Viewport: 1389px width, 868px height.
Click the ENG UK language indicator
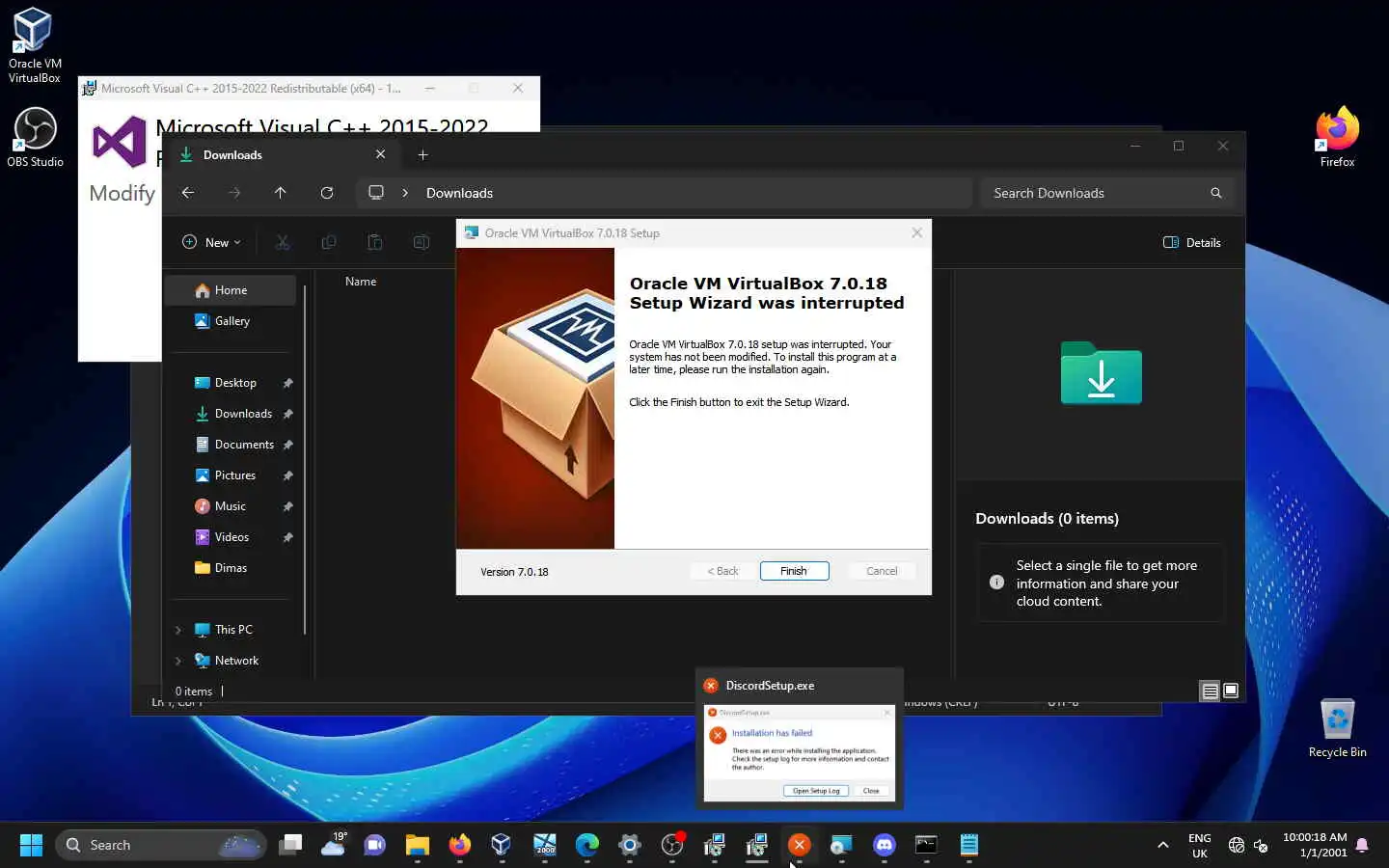(x=1200, y=846)
